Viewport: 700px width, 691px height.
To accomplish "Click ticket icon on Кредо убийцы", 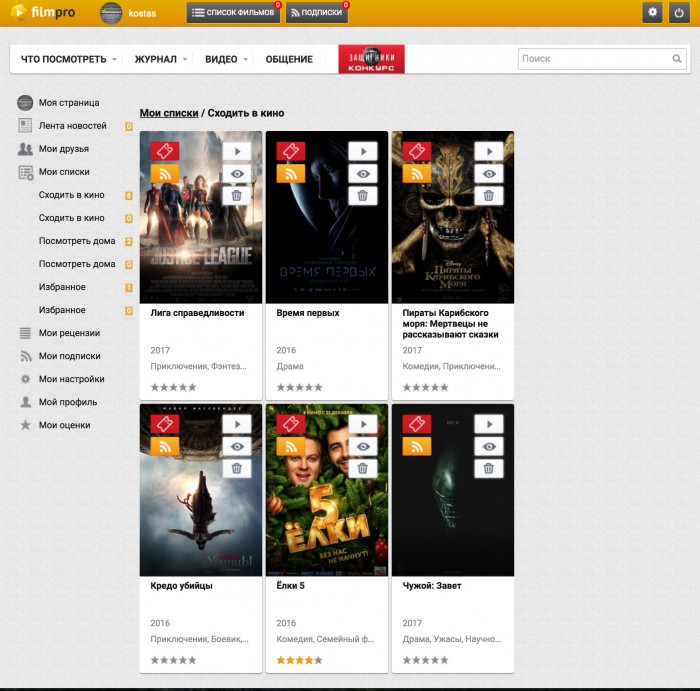I will coord(165,424).
